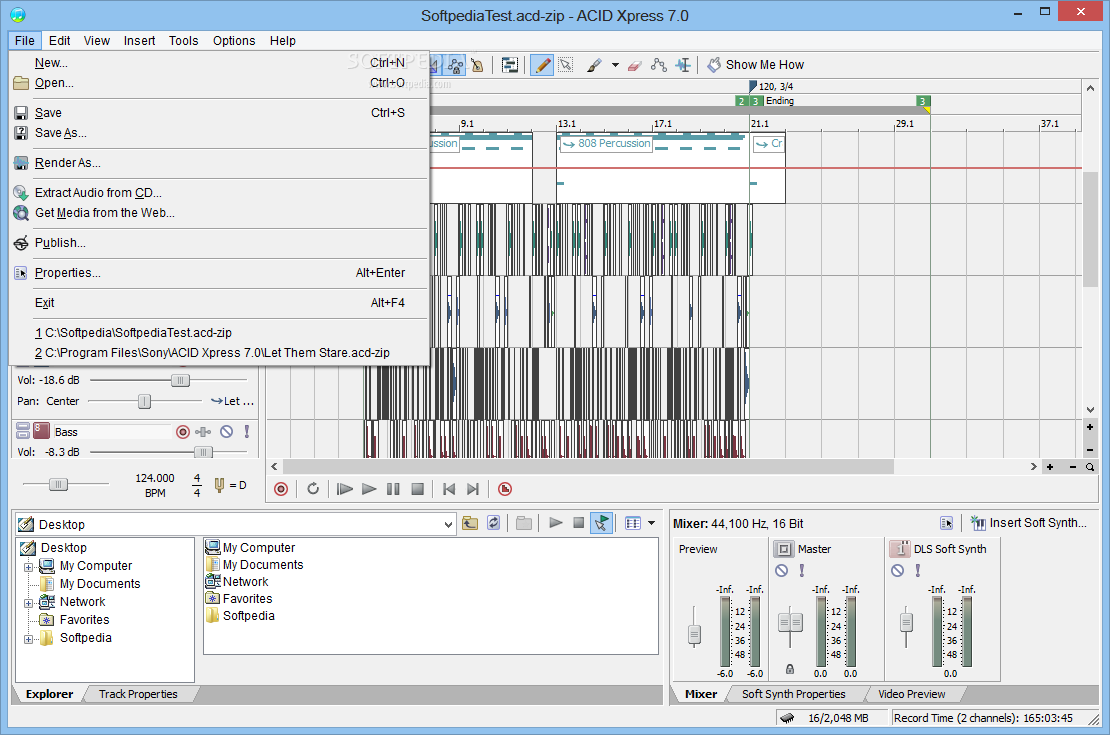
Task: Click the Show Me How button
Action: pyautogui.click(x=756, y=65)
